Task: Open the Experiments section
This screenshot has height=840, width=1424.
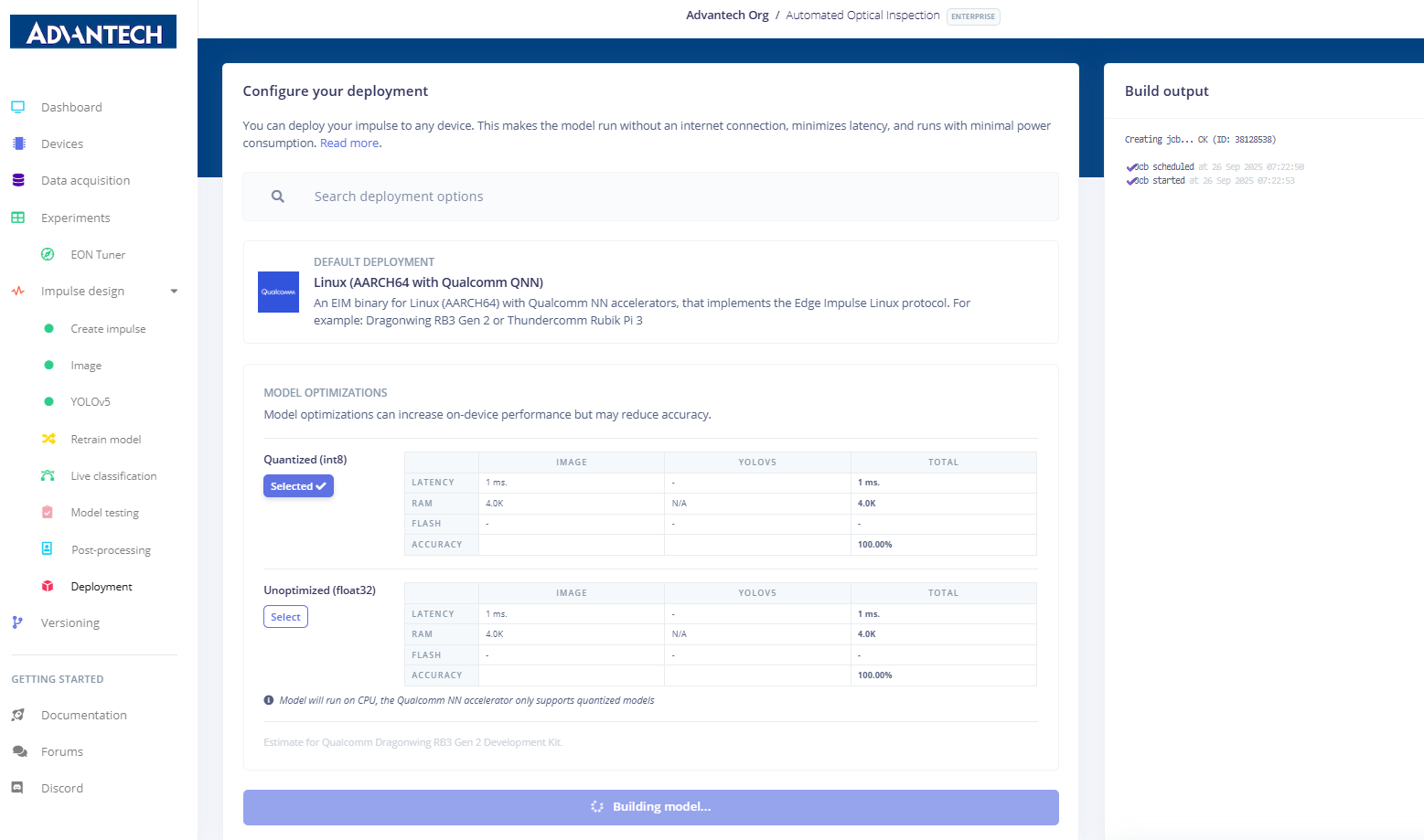Action: pos(75,218)
